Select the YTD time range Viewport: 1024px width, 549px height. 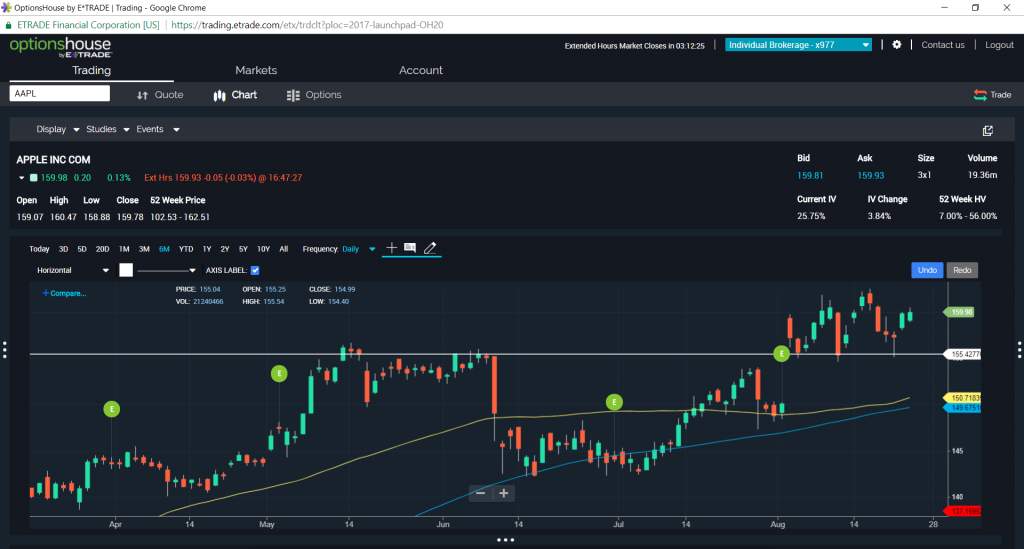pos(186,249)
